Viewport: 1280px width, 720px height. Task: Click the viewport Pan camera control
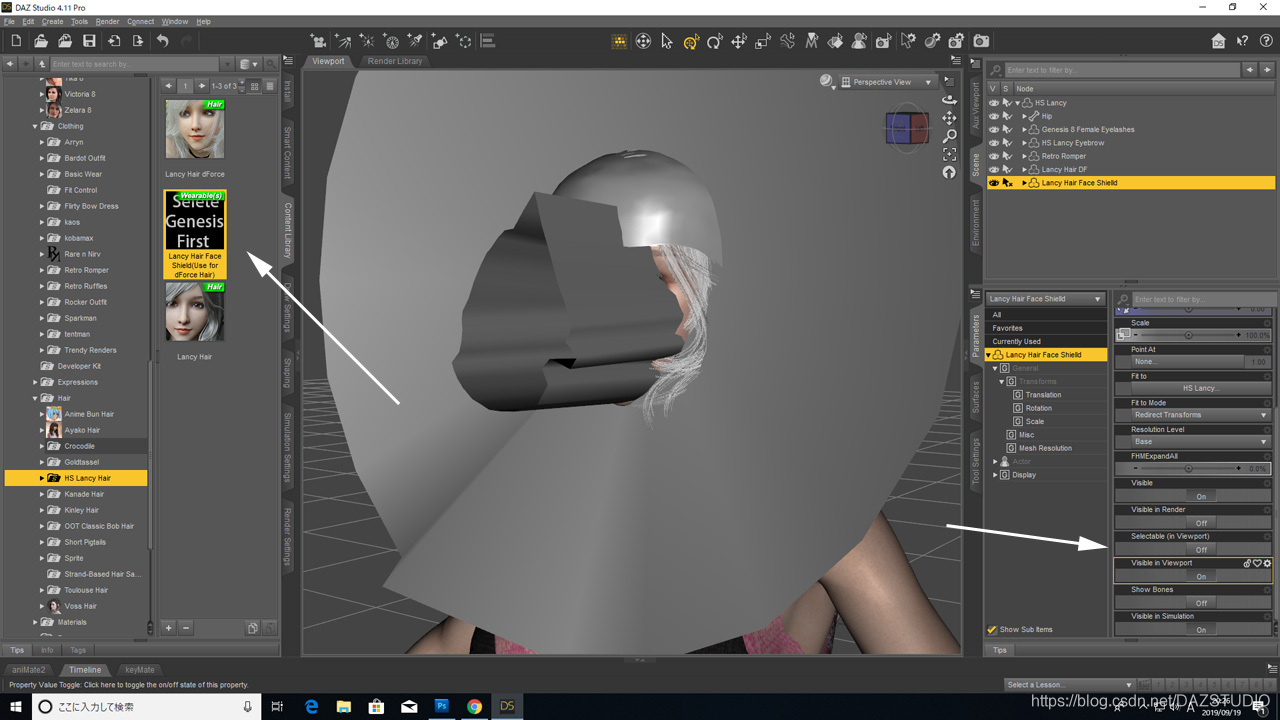click(x=949, y=118)
